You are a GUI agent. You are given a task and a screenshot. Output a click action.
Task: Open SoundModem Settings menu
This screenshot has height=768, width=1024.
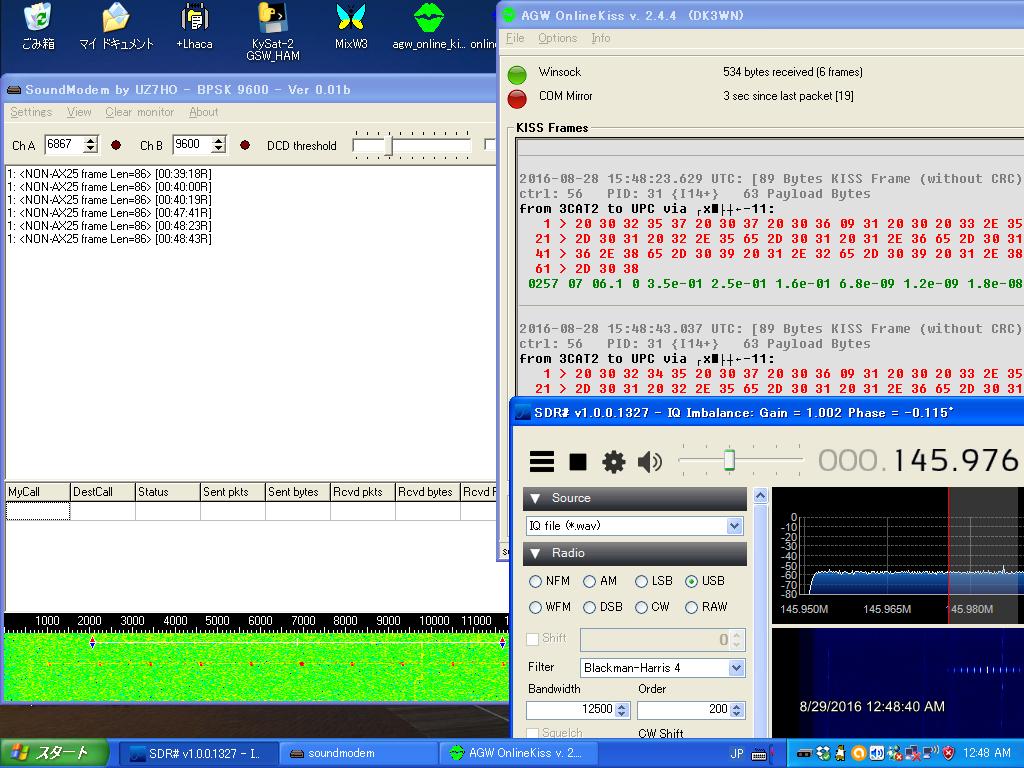(31, 112)
